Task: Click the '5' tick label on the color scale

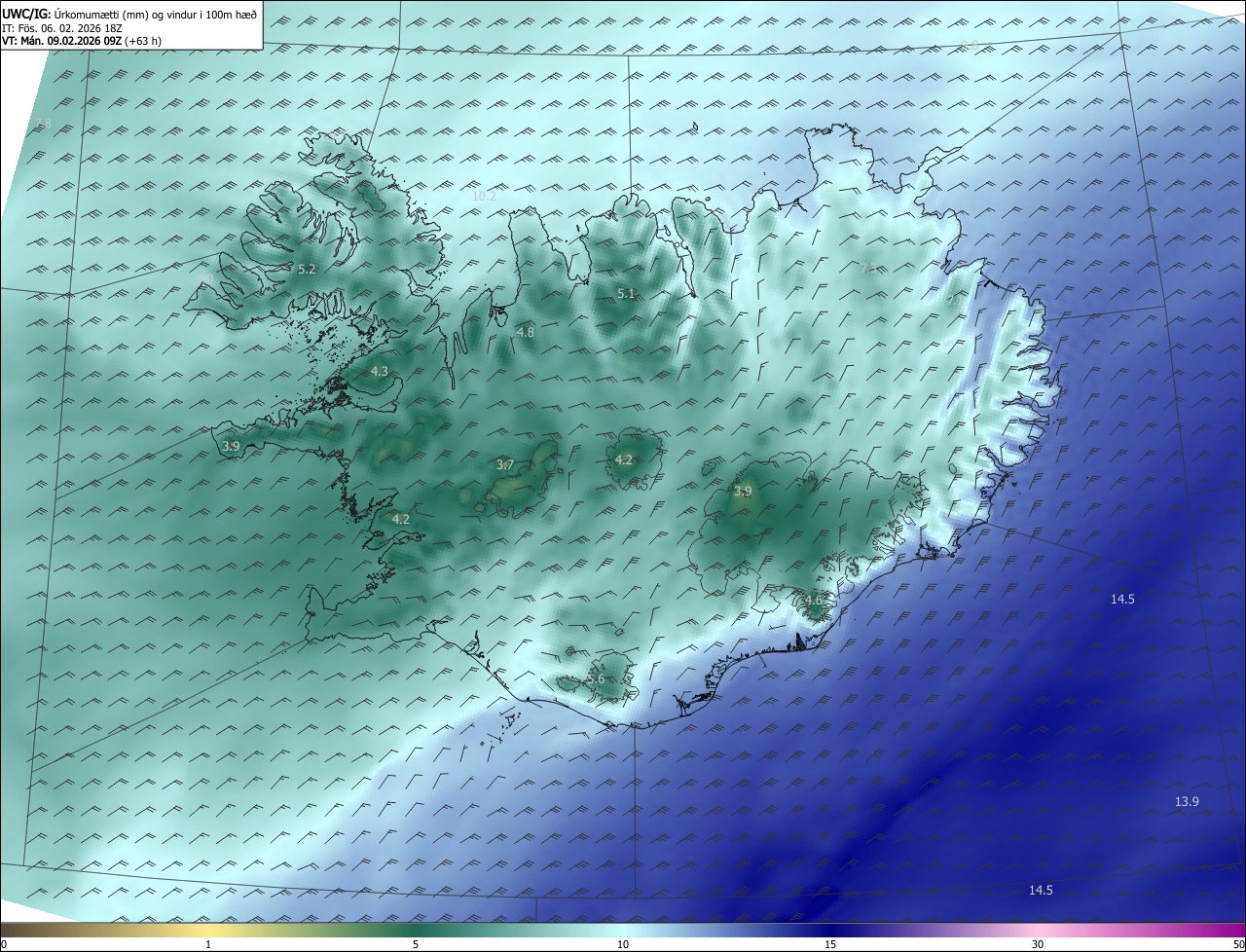Action: [x=416, y=944]
